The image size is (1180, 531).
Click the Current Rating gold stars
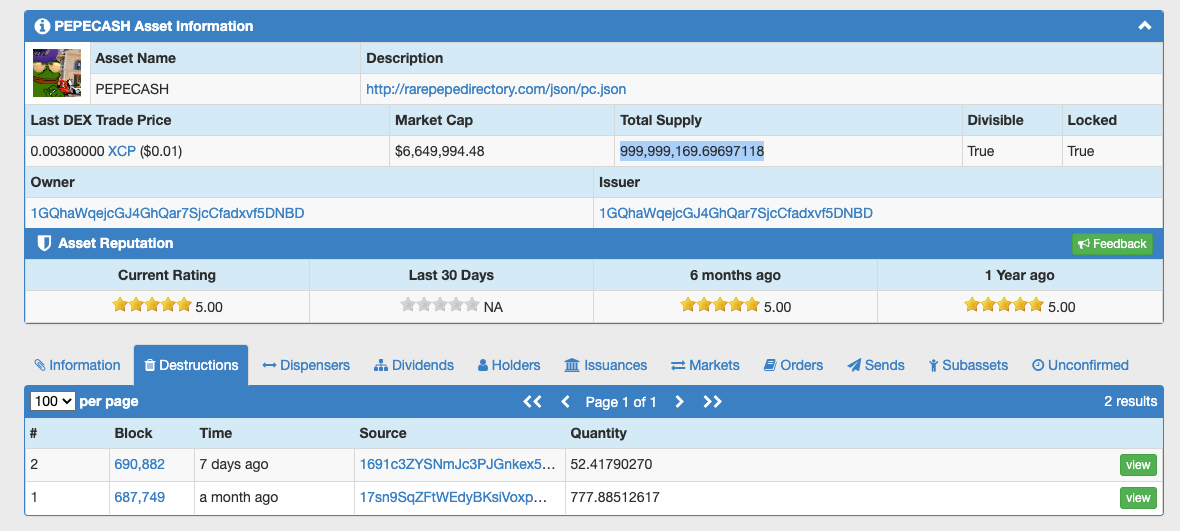153,305
